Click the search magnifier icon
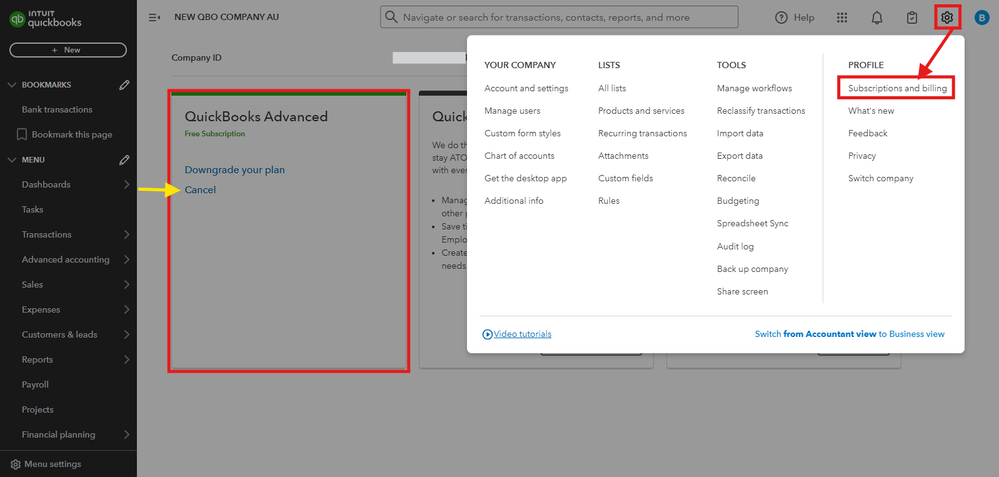 391,17
